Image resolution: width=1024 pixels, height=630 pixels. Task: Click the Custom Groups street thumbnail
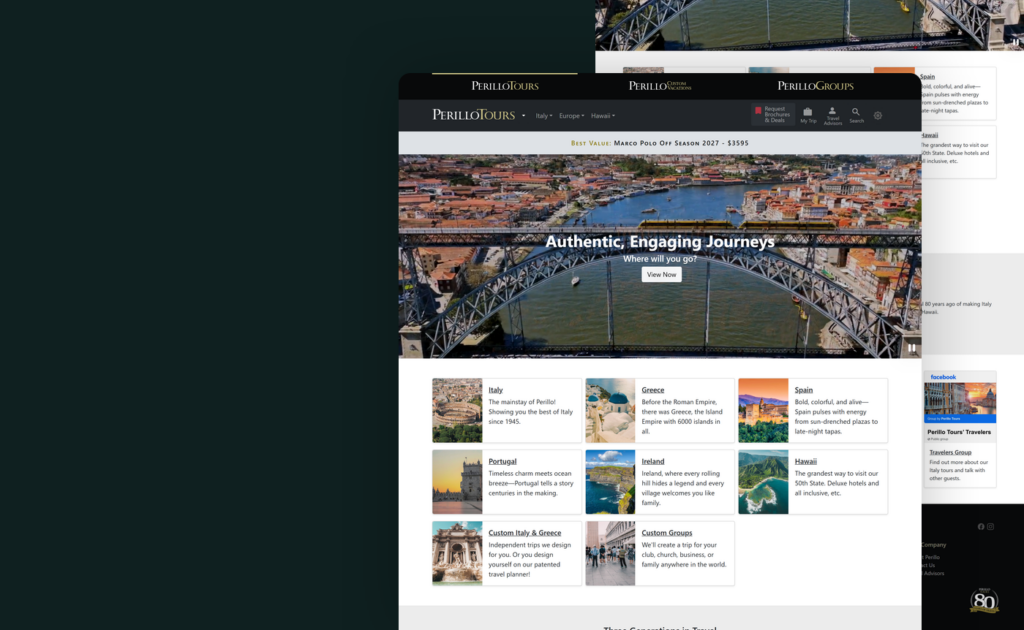(610, 553)
